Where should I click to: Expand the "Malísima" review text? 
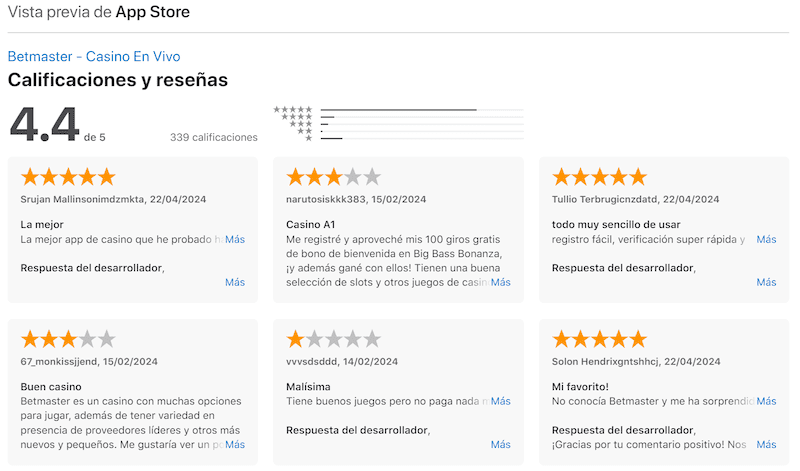coord(500,402)
